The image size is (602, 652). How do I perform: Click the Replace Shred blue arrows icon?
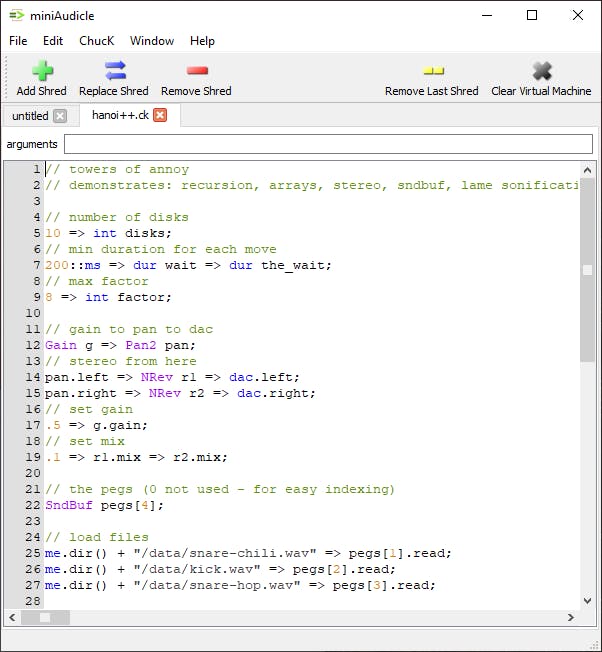(116, 70)
